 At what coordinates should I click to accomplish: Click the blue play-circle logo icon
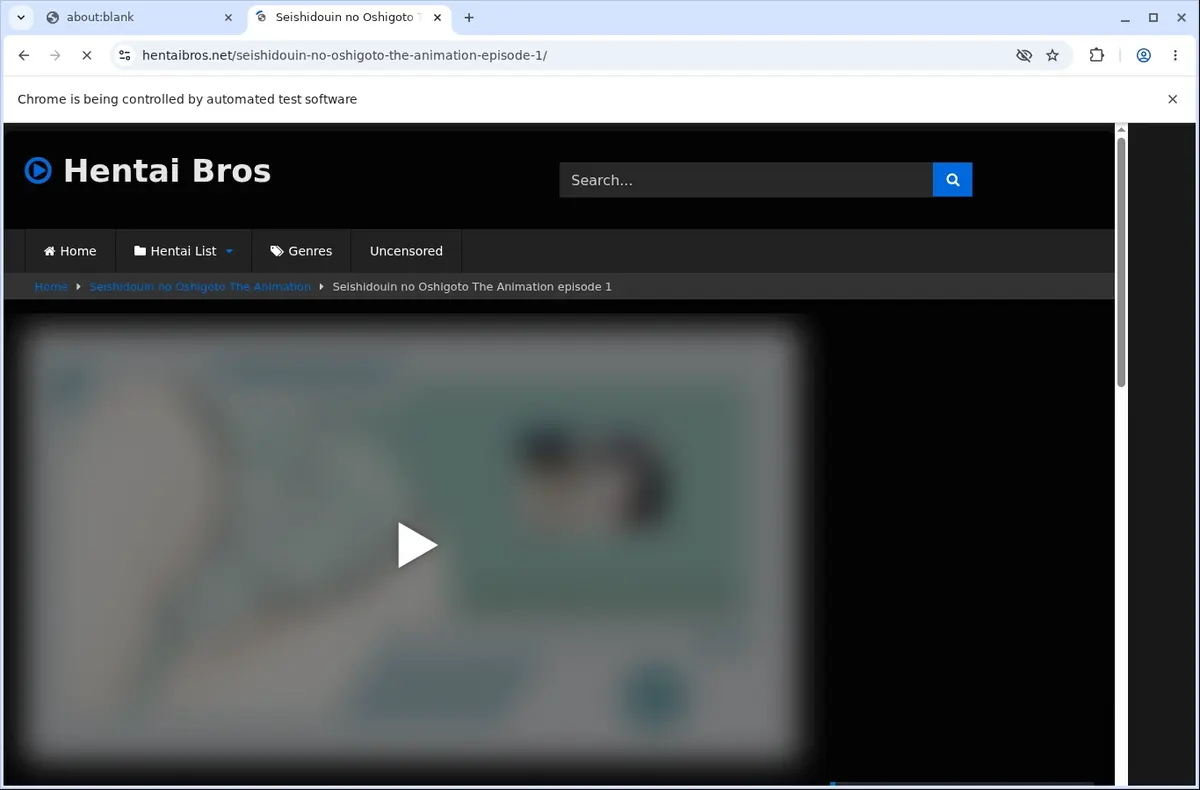[38, 171]
